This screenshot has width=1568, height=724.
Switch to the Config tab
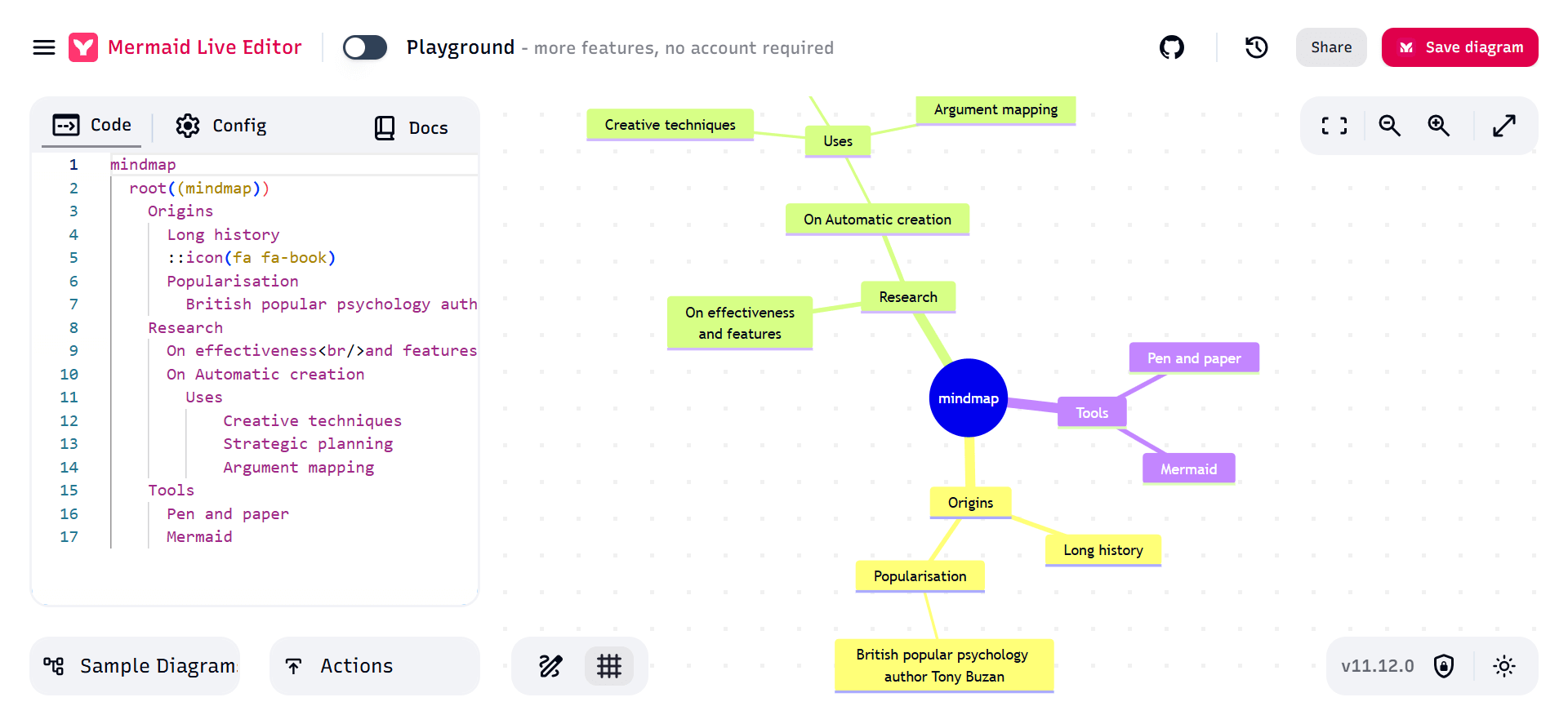(221, 126)
